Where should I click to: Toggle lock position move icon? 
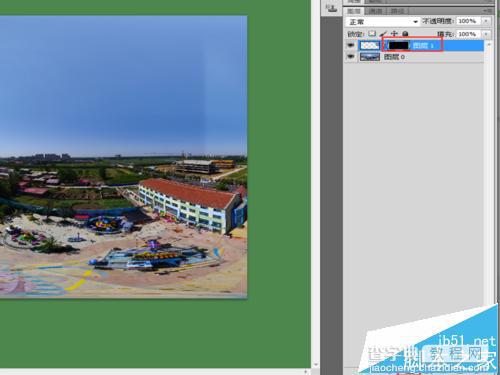pyautogui.click(x=394, y=34)
